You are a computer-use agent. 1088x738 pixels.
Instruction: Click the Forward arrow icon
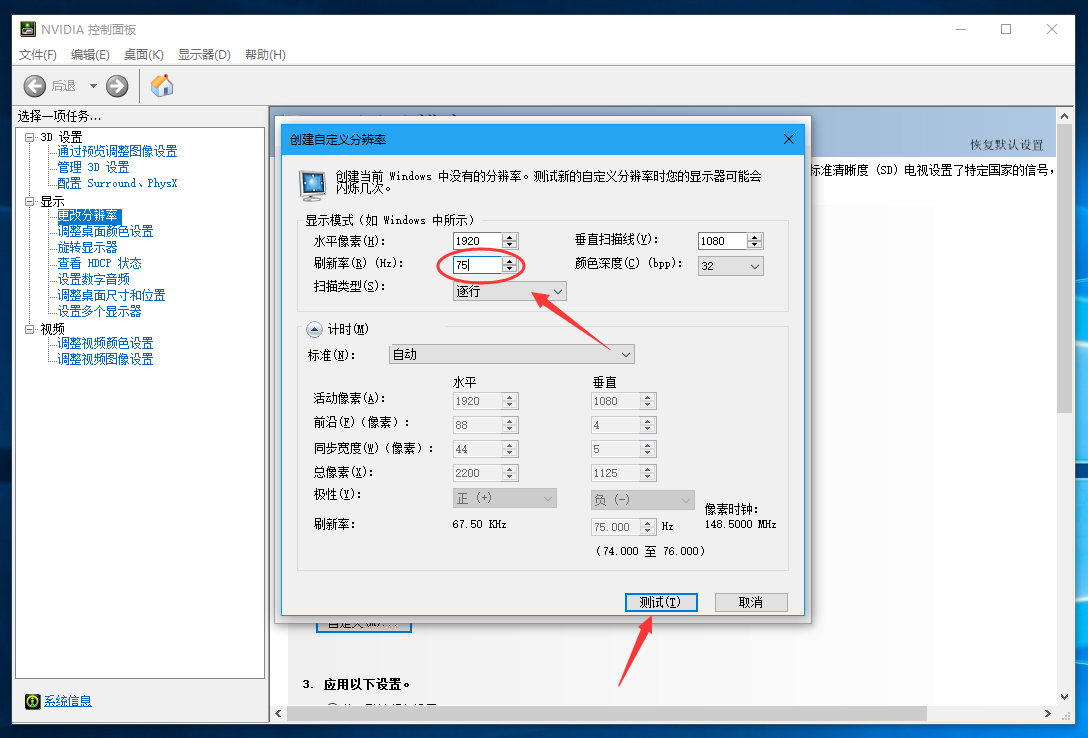coord(117,86)
